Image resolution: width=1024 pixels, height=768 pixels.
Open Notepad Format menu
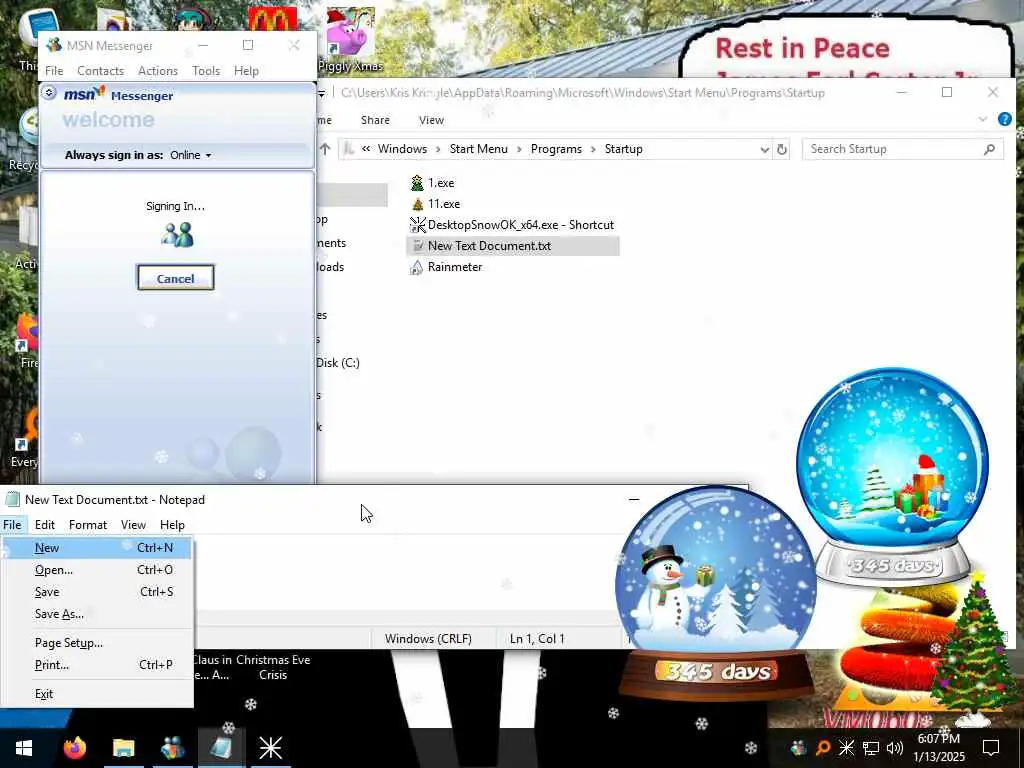88,525
